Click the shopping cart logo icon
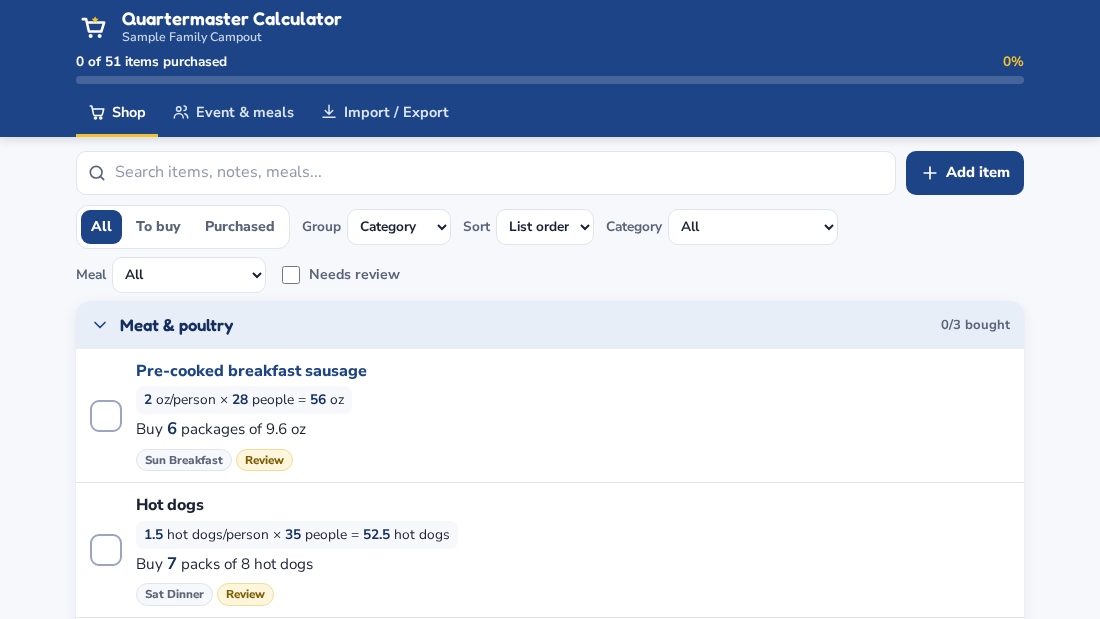 tap(93, 27)
